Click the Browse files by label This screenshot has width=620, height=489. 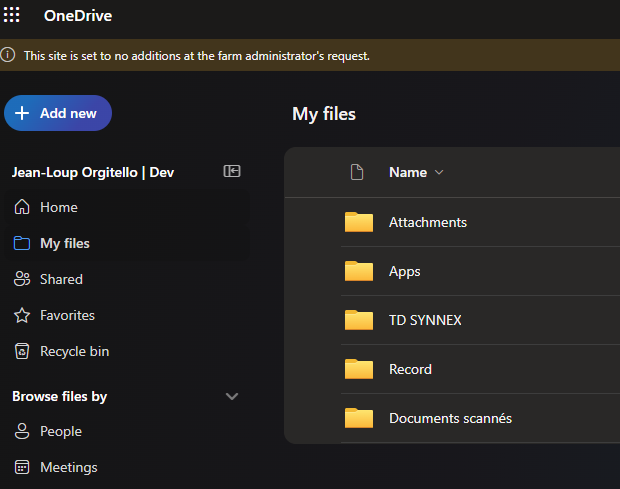tap(60, 396)
